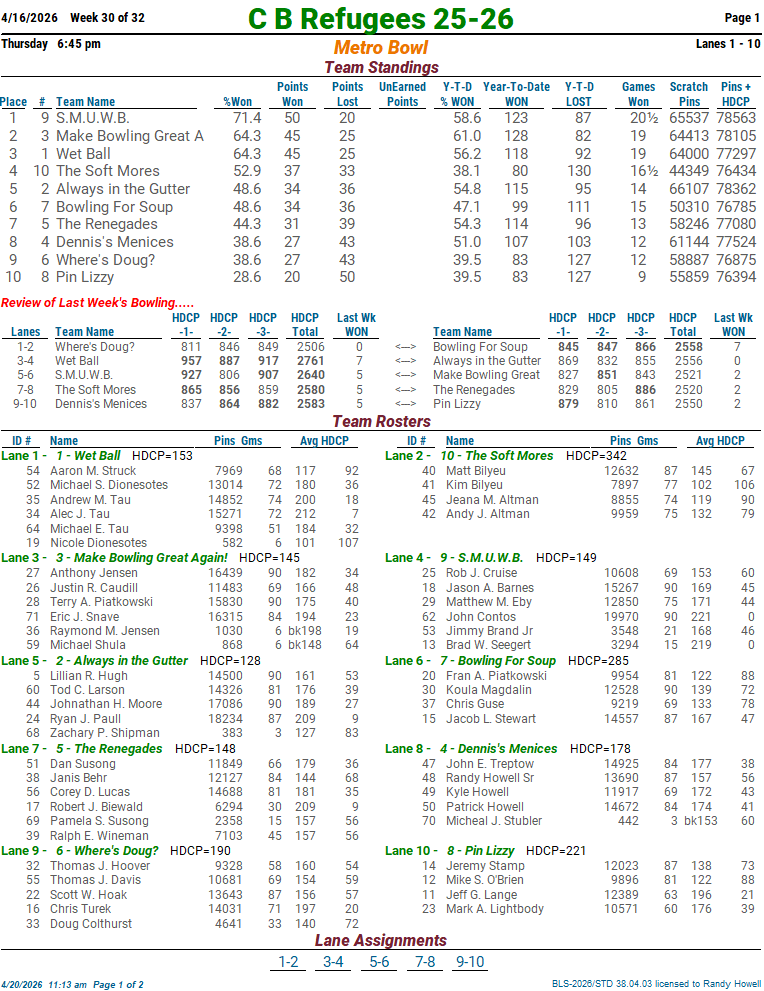
Task: Click '7 - Bowling For Soup' roster header
Action: pos(498,660)
